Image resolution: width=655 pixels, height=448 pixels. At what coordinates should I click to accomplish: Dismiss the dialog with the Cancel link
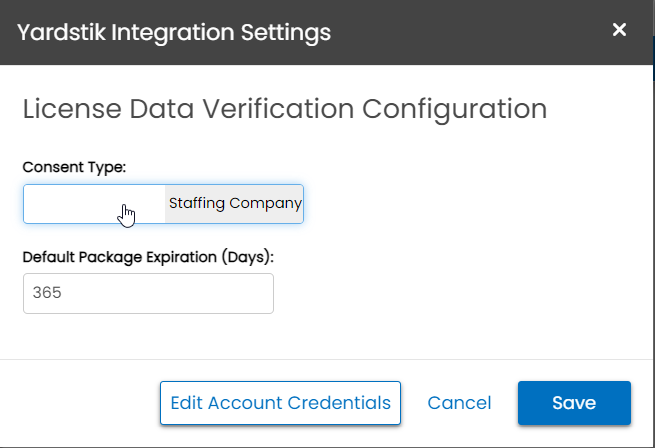coord(459,403)
